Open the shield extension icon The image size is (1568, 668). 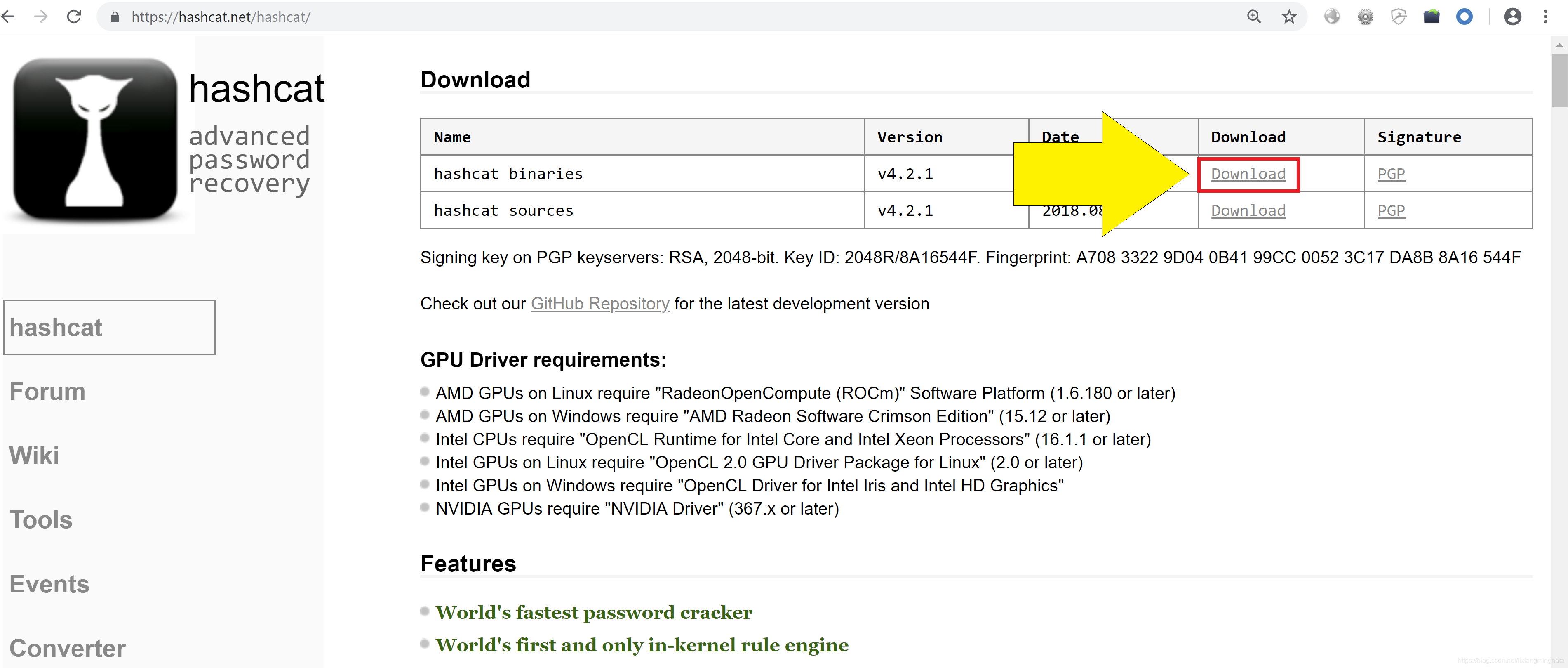(x=1398, y=17)
